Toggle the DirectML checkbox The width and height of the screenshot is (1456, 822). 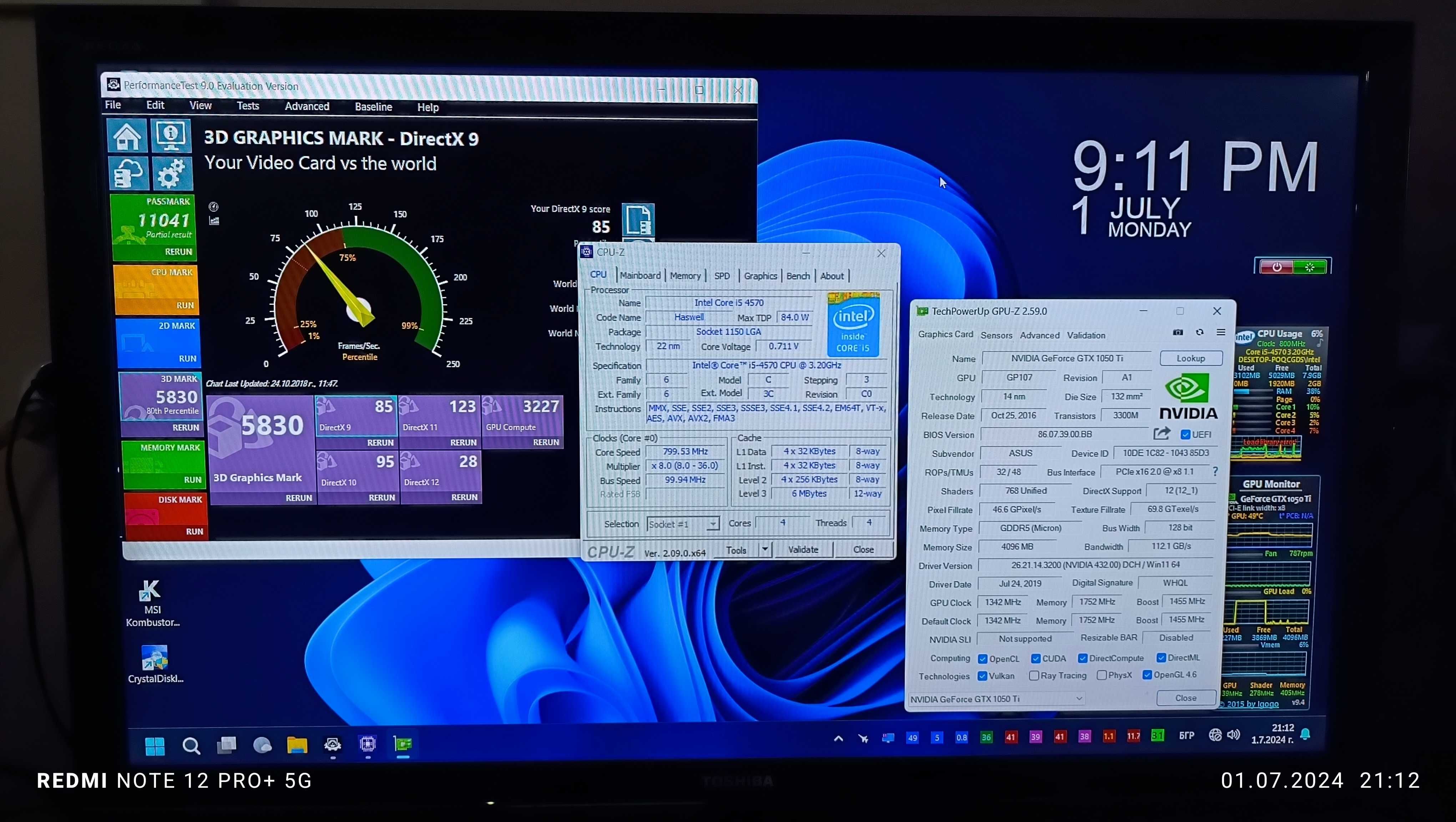pyautogui.click(x=1161, y=658)
